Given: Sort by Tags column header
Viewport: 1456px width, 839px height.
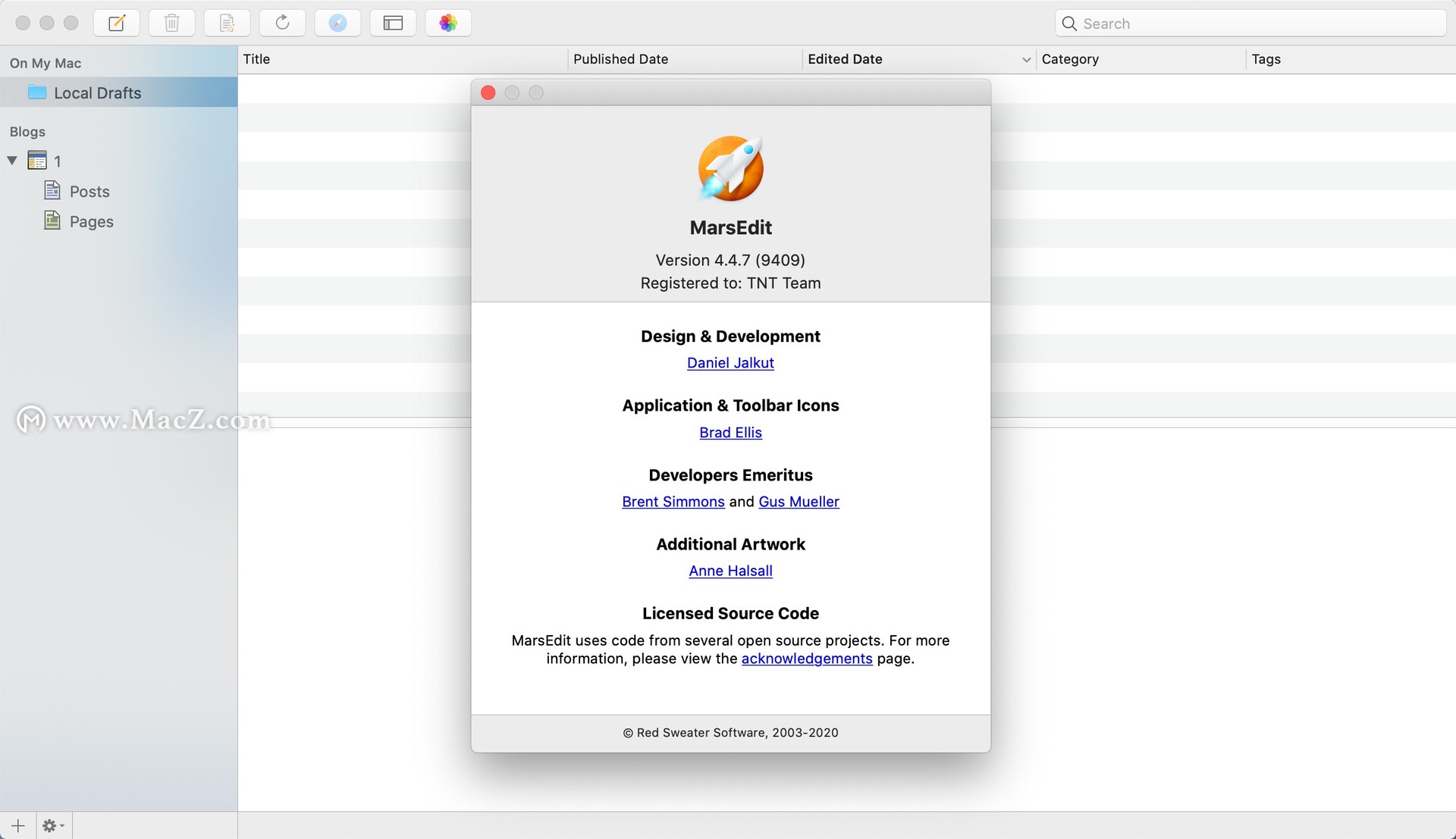Looking at the screenshot, I should tap(1351, 59).
